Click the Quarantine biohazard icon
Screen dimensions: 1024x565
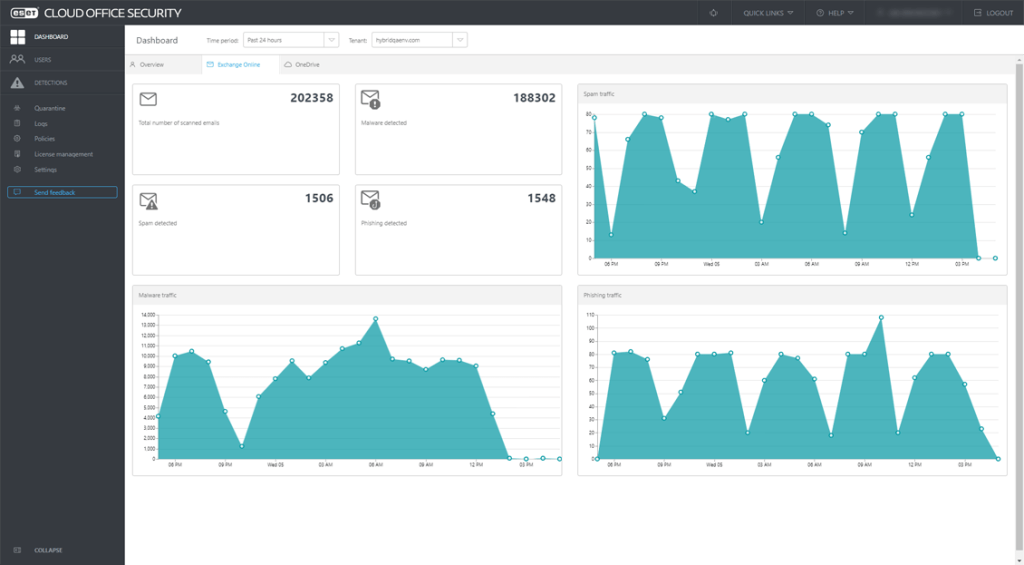(x=17, y=108)
